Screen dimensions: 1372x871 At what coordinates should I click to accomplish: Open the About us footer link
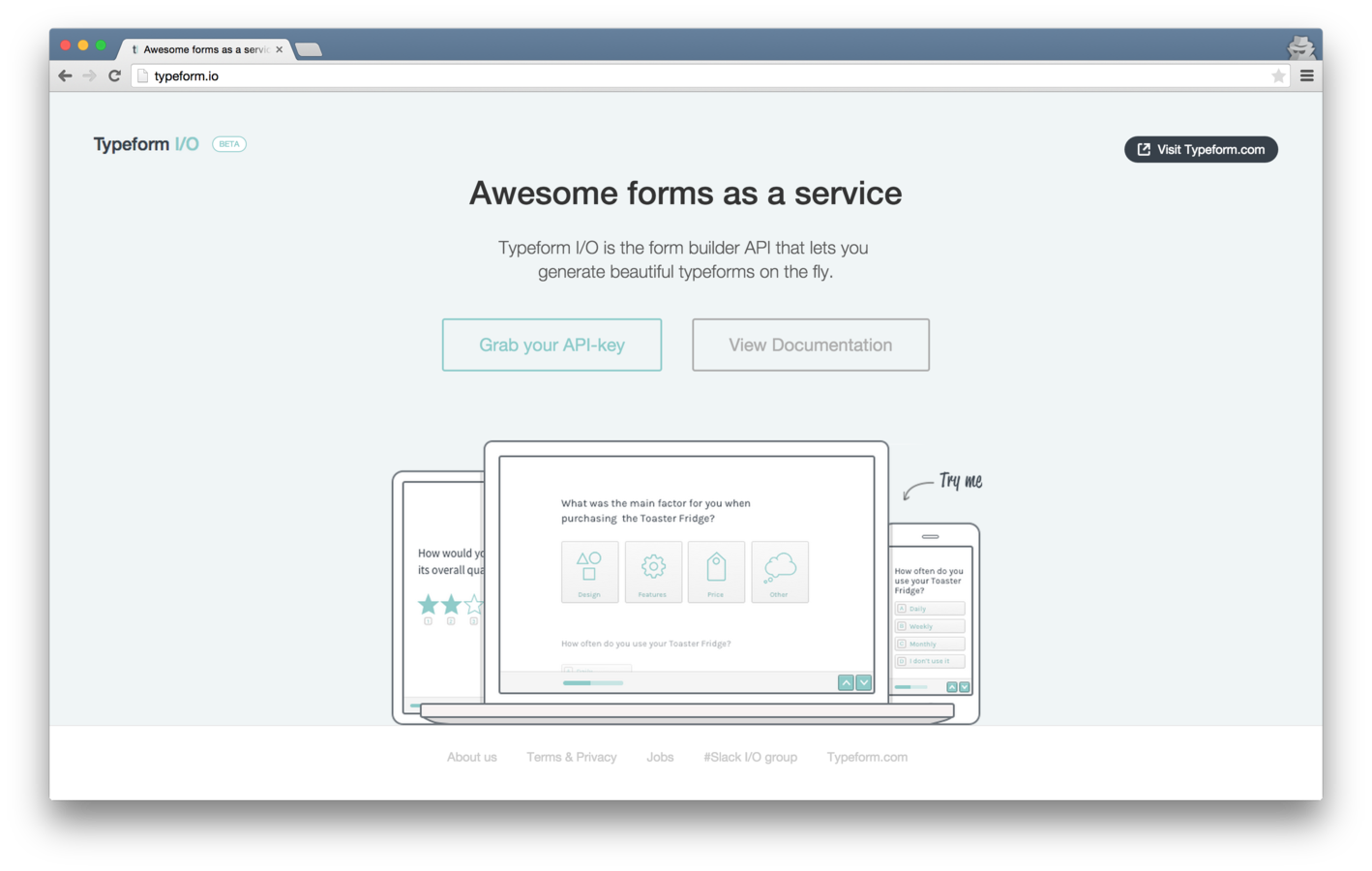coord(472,757)
